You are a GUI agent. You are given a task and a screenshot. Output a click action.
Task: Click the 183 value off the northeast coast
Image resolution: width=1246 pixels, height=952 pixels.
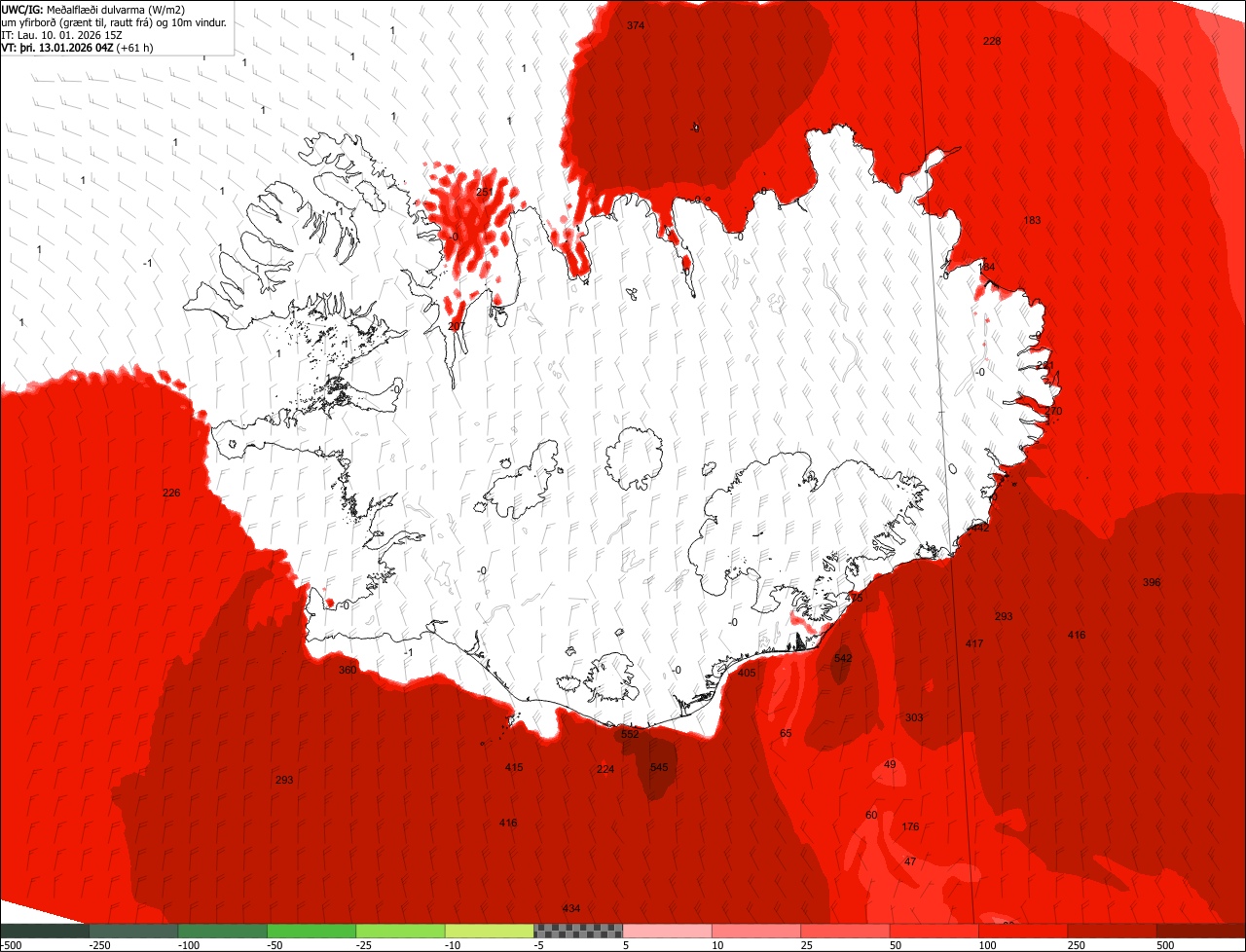click(1032, 220)
